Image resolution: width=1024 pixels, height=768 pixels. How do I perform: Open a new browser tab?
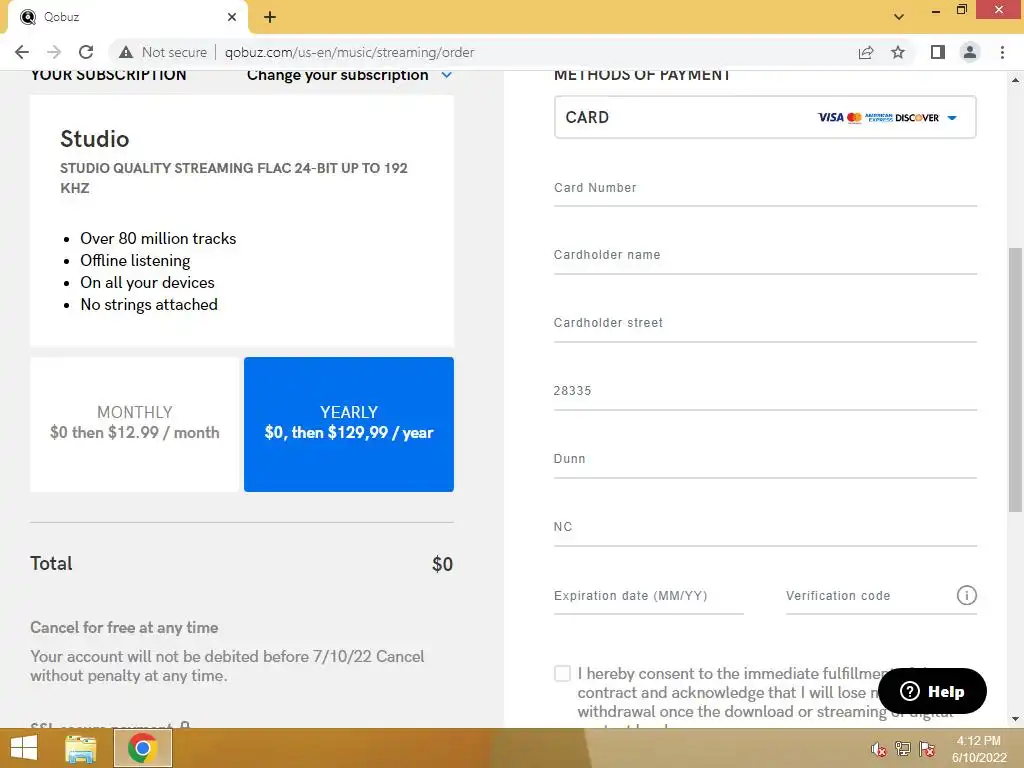pos(270,17)
